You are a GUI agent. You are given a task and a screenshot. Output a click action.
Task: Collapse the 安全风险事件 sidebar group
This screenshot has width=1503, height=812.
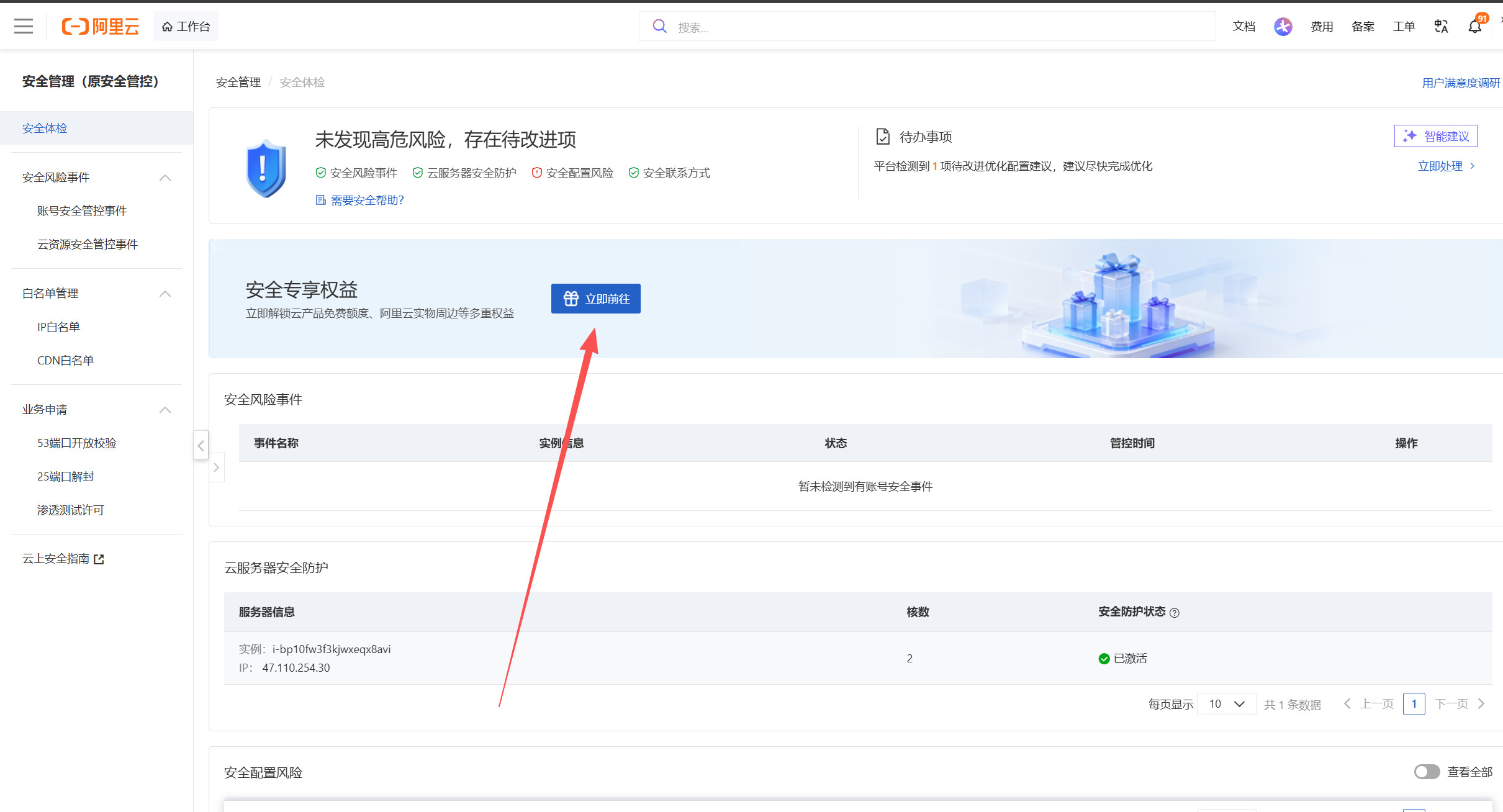point(165,178)
